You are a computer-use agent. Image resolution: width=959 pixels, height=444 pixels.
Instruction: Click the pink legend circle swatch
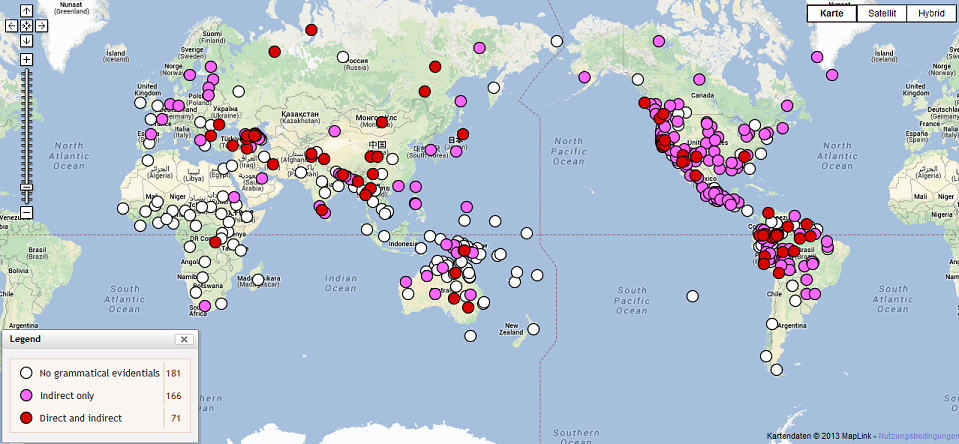25,395
